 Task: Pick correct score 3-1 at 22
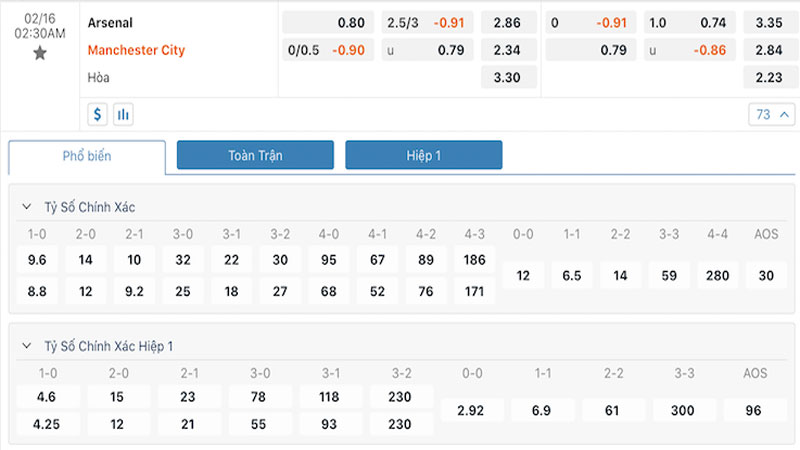pyautogui.click(x=232, y=260)
